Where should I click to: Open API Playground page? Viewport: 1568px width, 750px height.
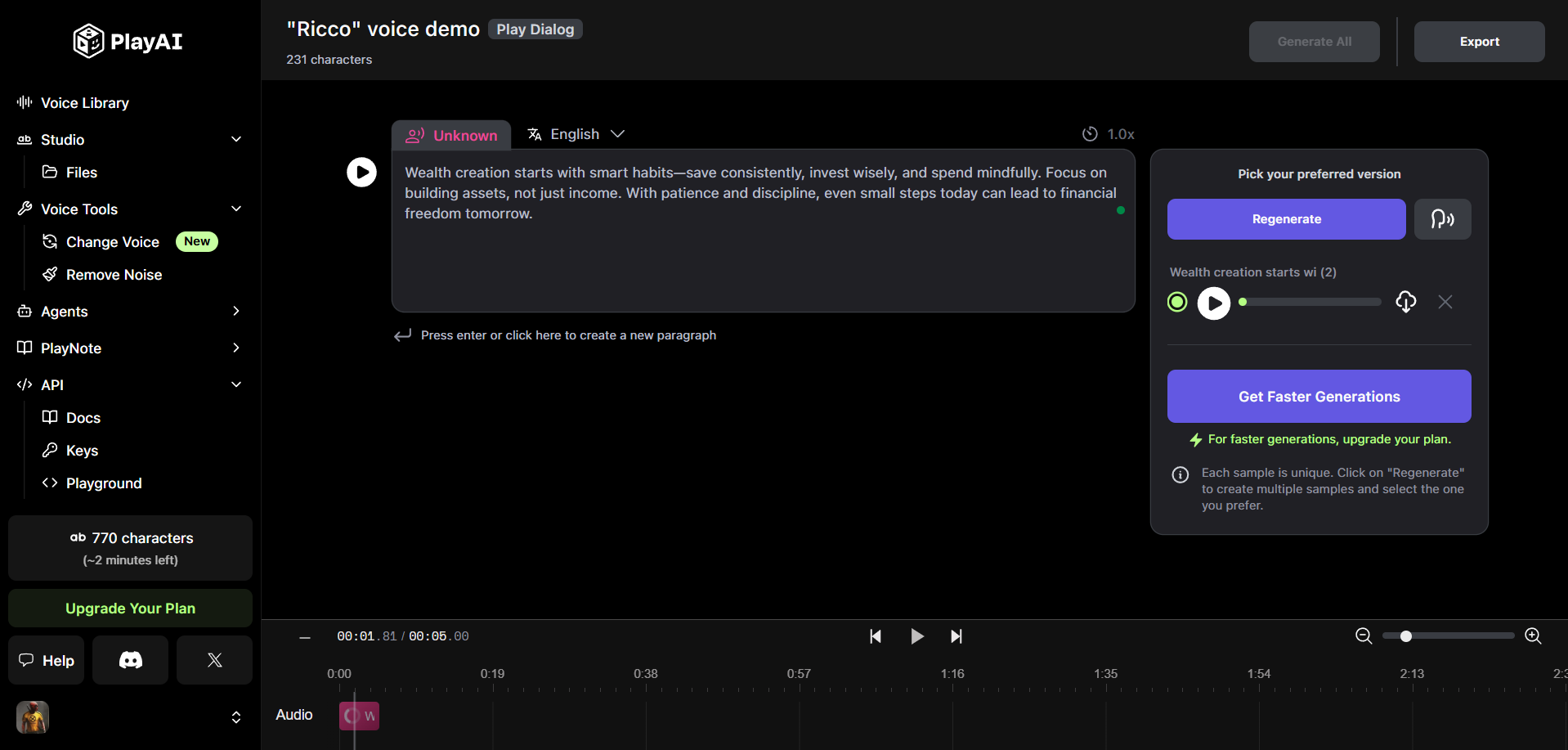[104, 483]
